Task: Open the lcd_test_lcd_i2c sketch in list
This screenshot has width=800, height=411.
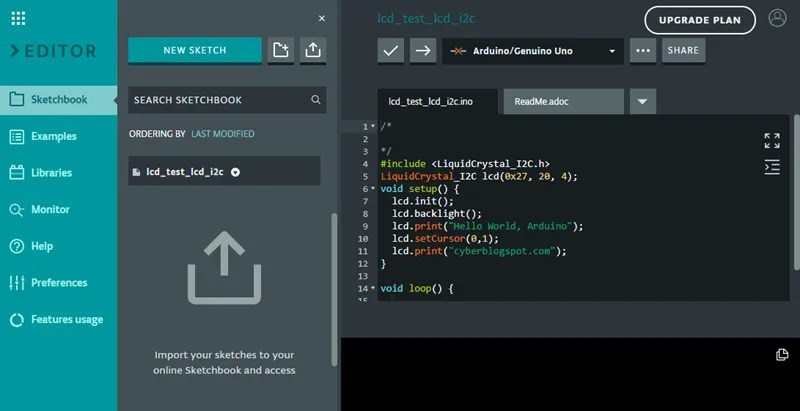Action: point(224,172)
